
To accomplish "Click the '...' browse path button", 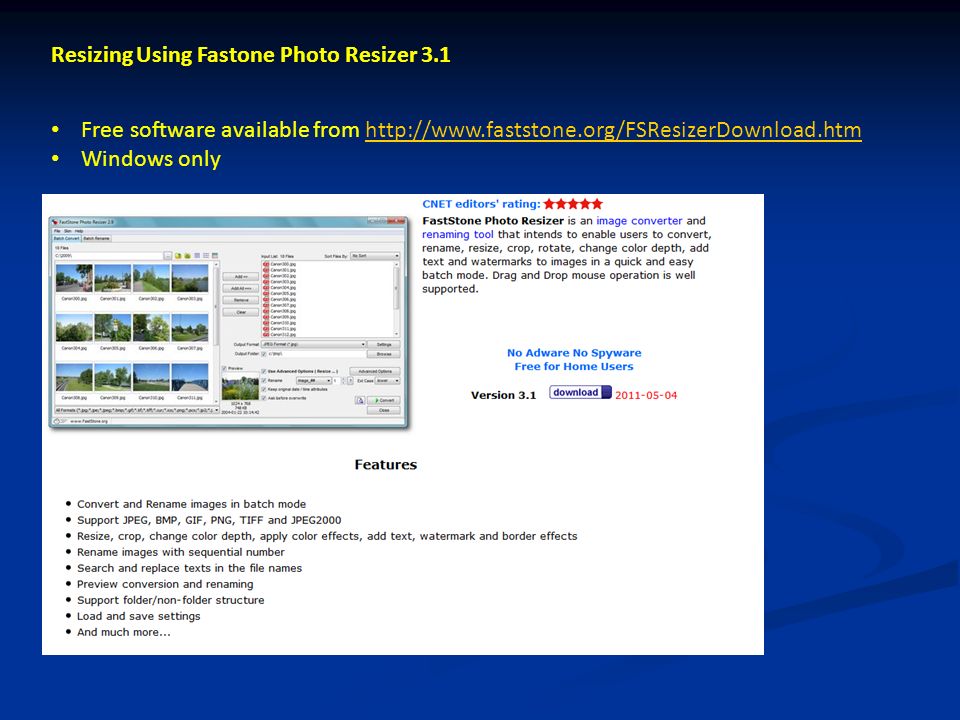I will point(168,256).
